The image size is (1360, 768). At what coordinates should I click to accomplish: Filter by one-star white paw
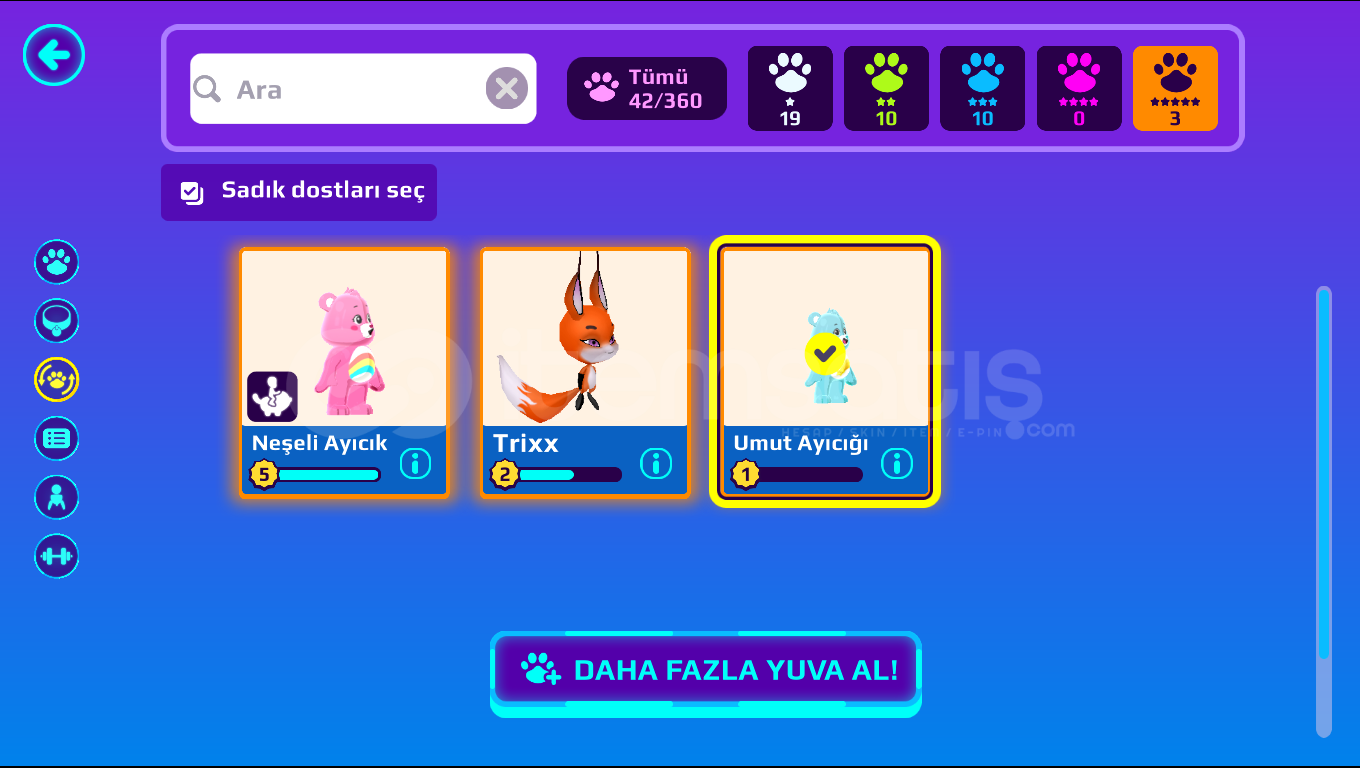790,88
